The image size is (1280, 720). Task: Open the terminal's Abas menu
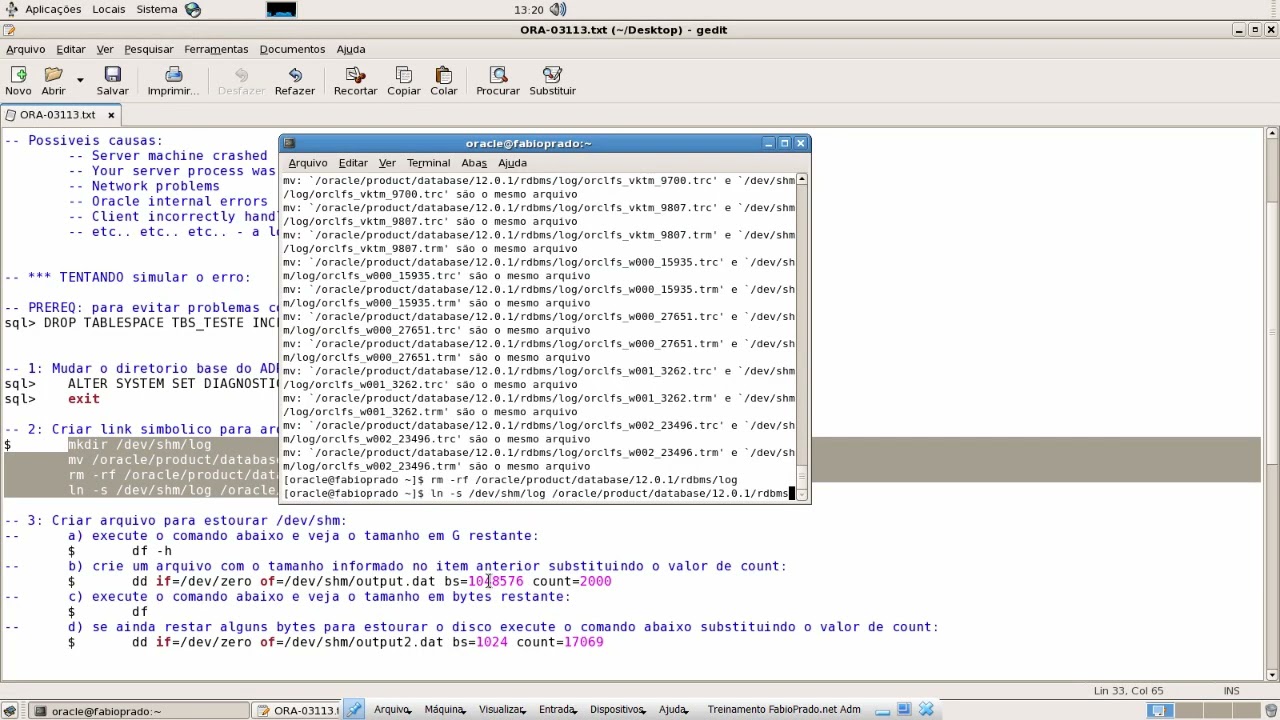pyautogui.click(x=474, y=163)
